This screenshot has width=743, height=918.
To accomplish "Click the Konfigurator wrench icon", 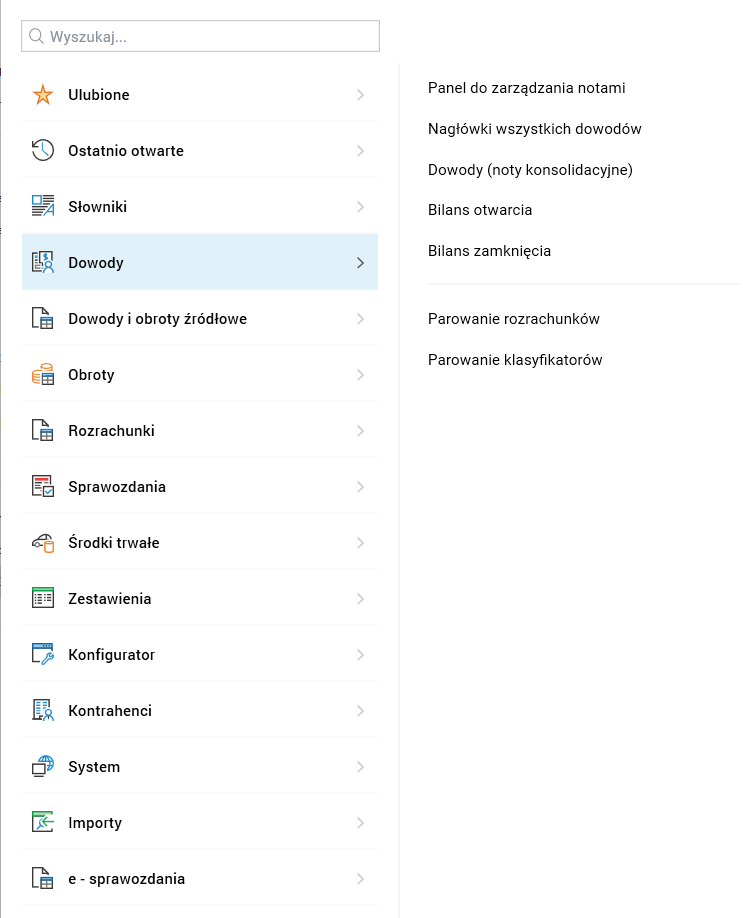I will (43, 655).
